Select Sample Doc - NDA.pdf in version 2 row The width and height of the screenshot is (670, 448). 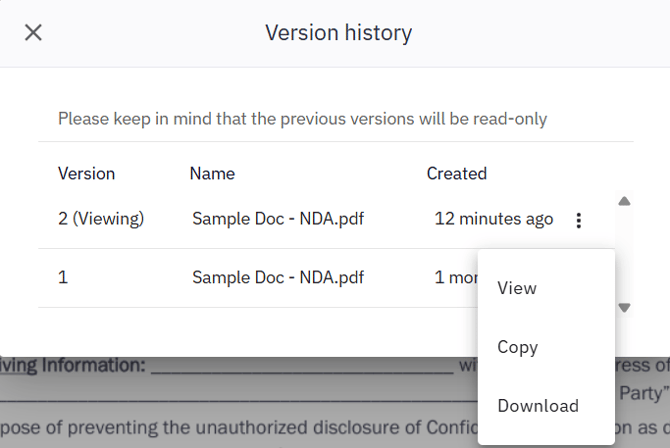point(277,219)
